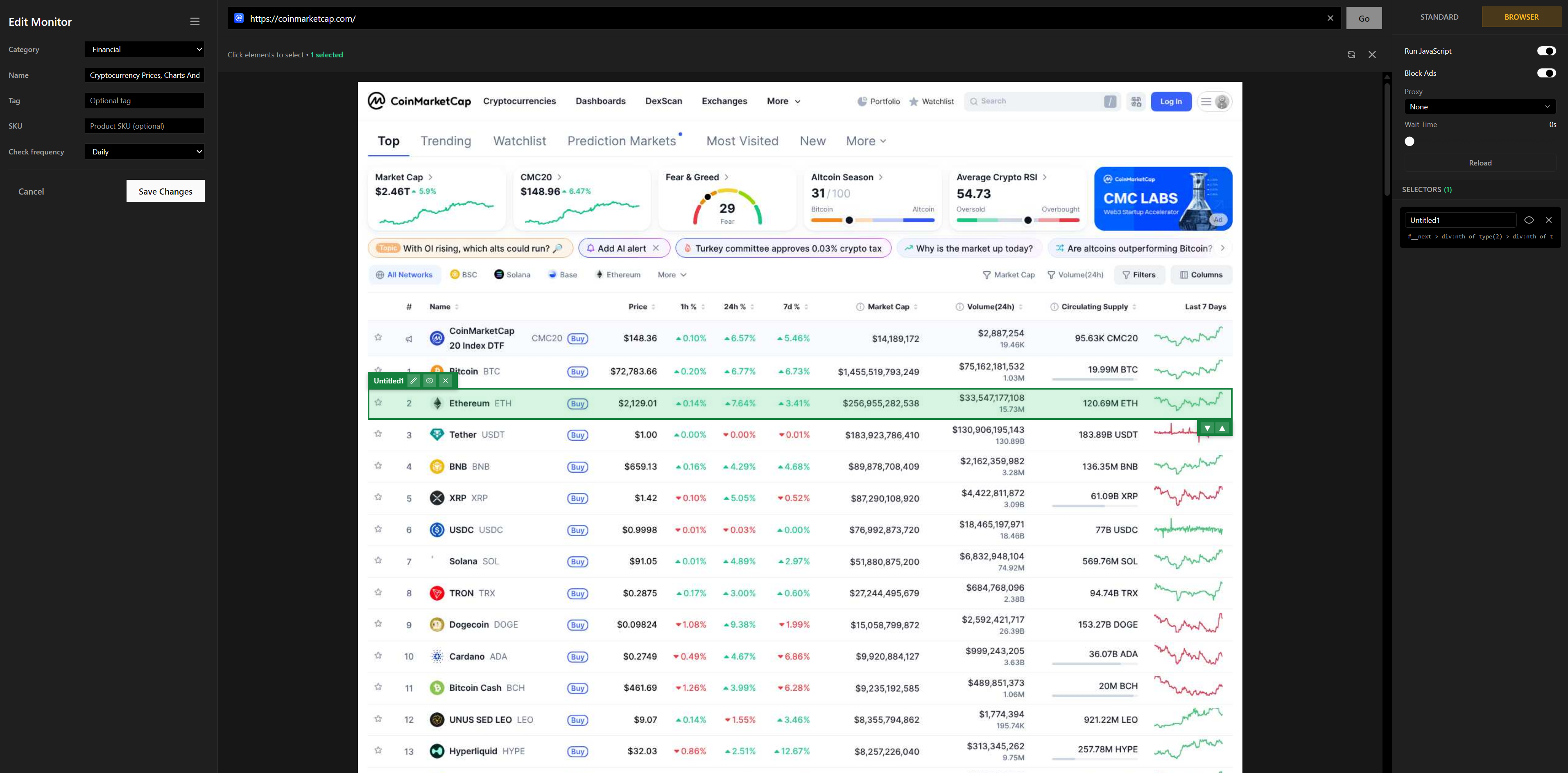1568x773 pixels.
Task: Open the Check frequency dropdown
Action: pyautogui.click(x=144, y=152)
